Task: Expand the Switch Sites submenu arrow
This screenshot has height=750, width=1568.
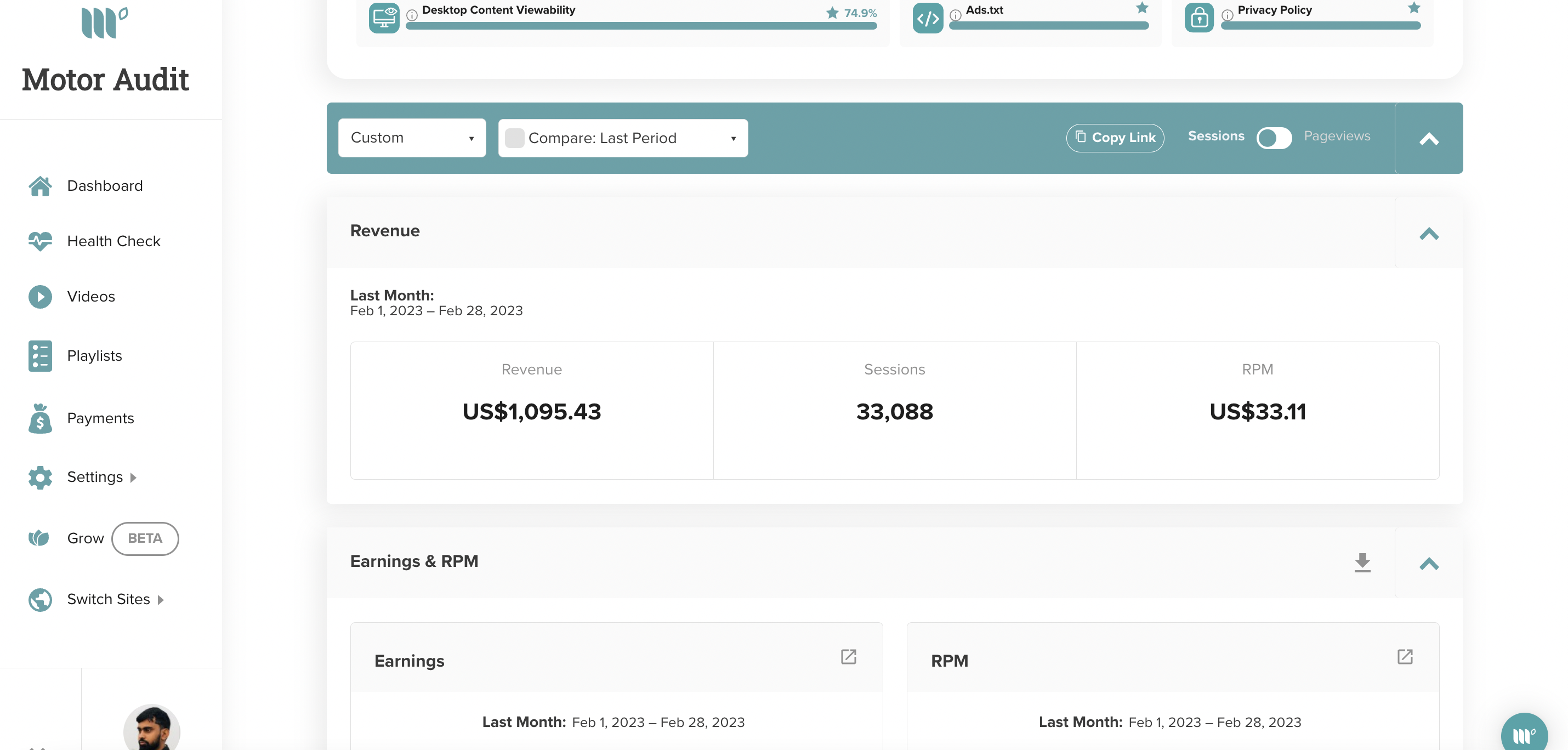Action: click(x=161, y=600)
